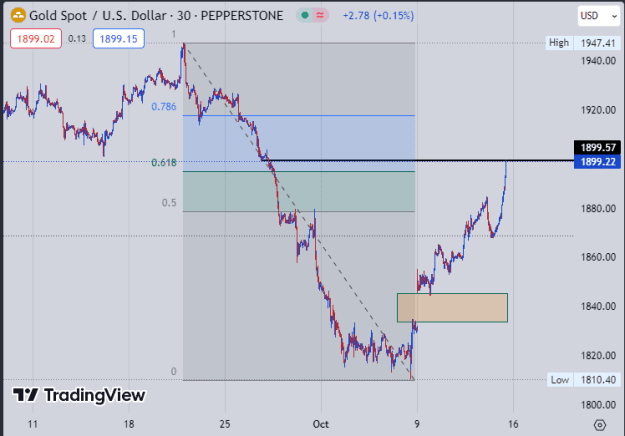The height and width of the screenshot is (436, 625).
Task: Click the black 1899.57 price line label
Action: [x=597, y=147]
